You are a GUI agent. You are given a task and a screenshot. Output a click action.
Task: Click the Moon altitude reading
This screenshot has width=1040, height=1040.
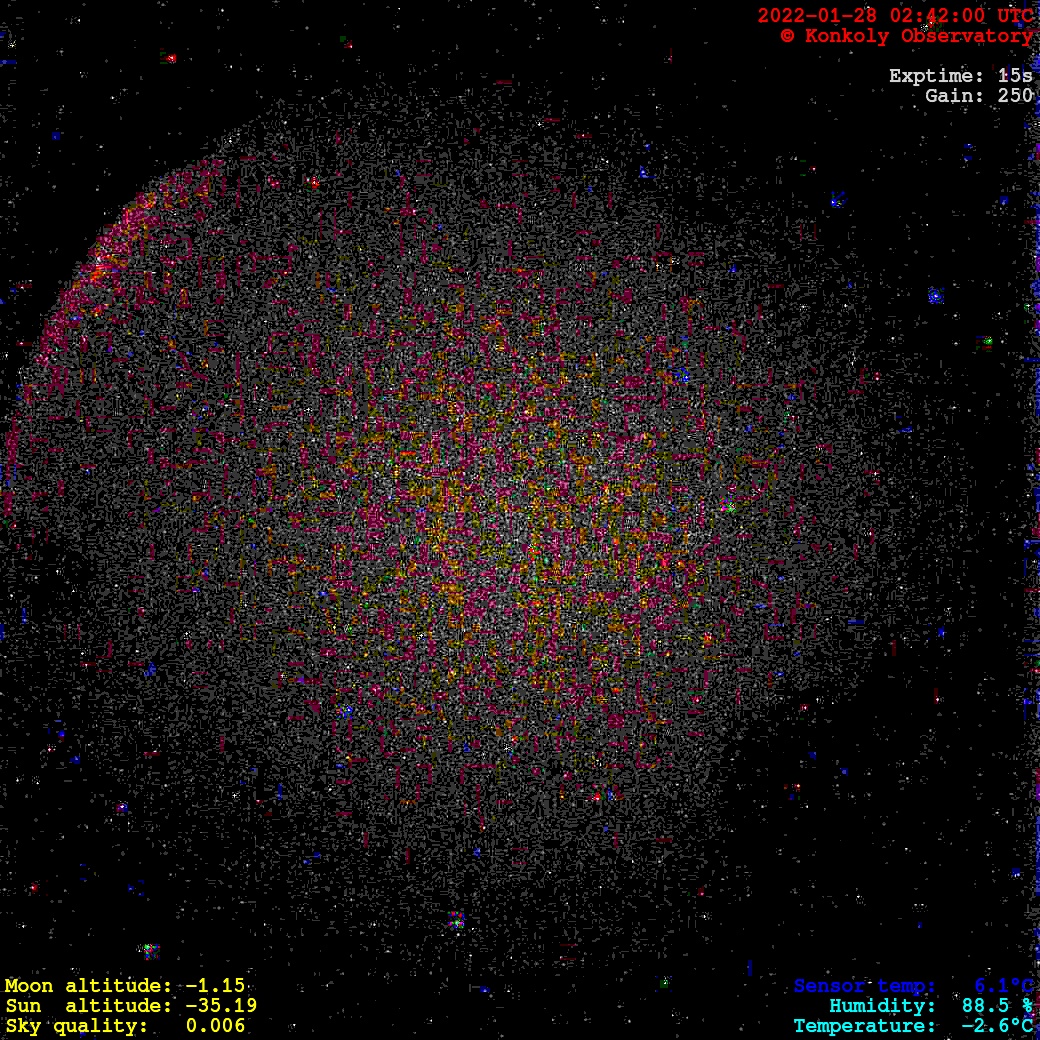click(125, 986)
